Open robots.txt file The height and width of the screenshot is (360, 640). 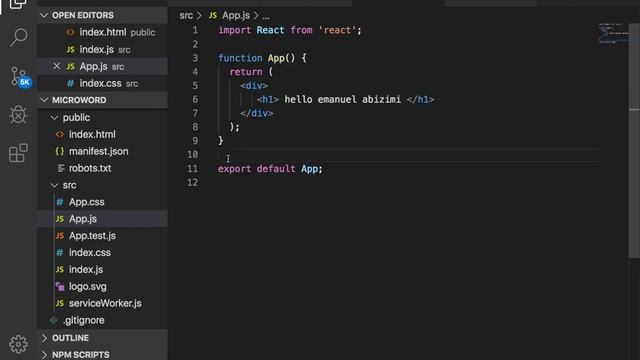pyautogui.click(x=102, y=168)
